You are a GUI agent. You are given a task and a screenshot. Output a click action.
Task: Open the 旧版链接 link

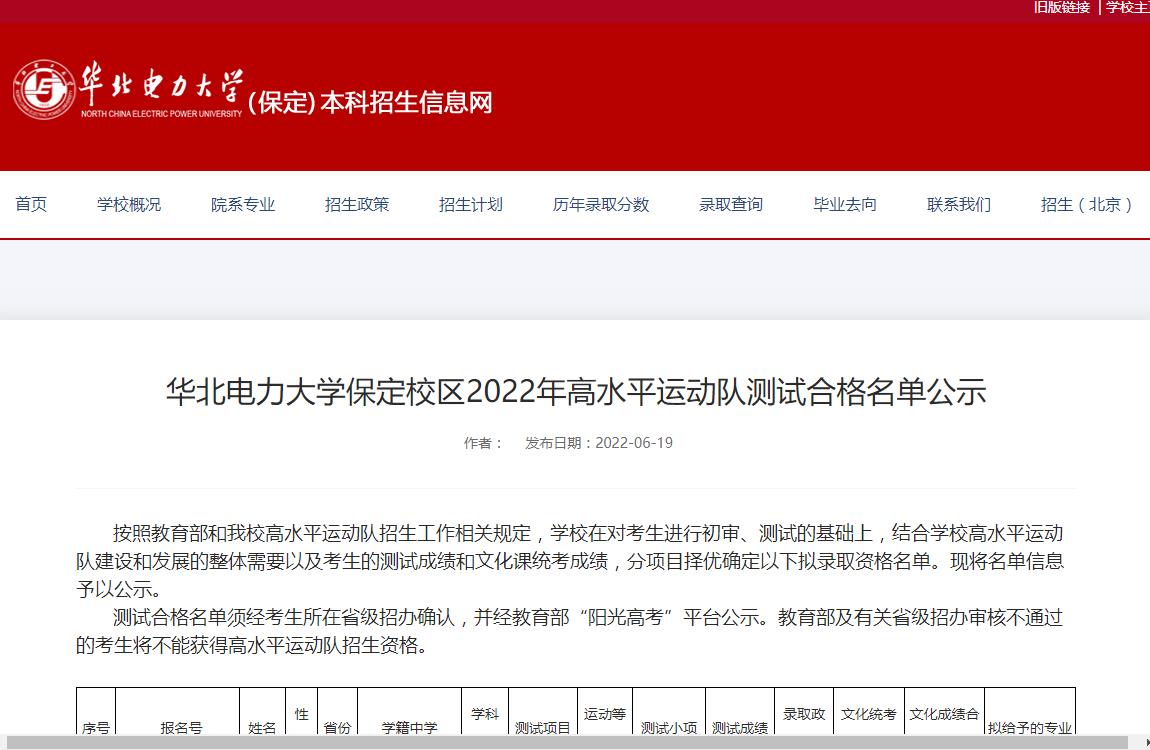tap(1062, 7)
